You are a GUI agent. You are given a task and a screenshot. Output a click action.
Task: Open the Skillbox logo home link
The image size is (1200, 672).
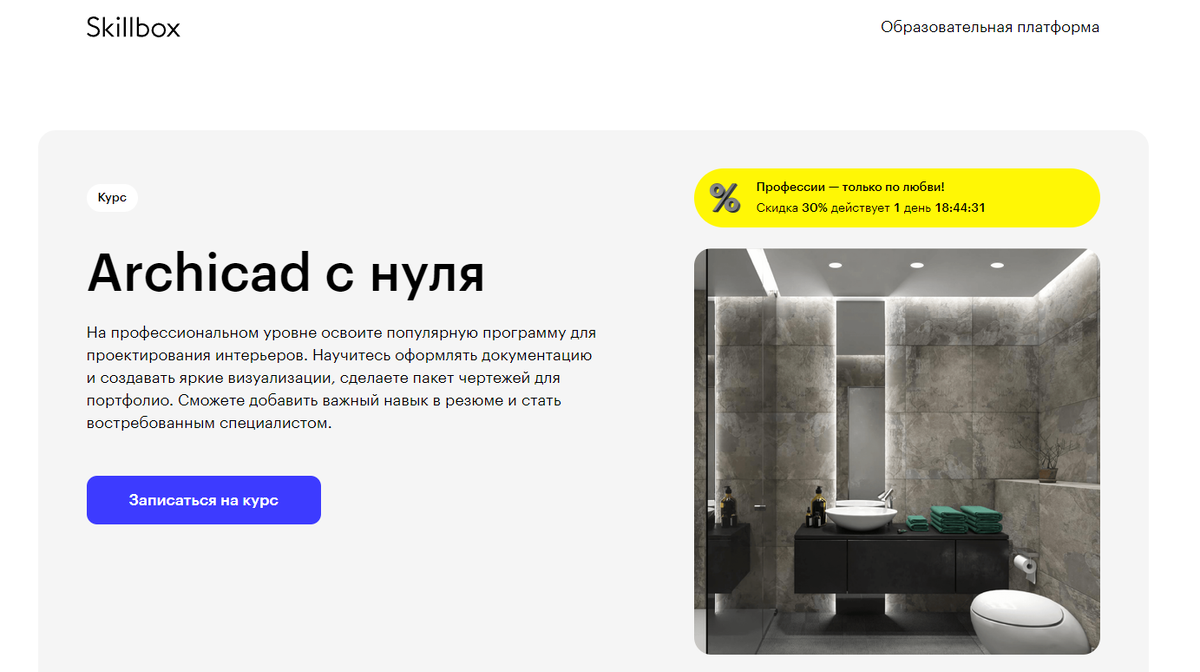(133, 27)
